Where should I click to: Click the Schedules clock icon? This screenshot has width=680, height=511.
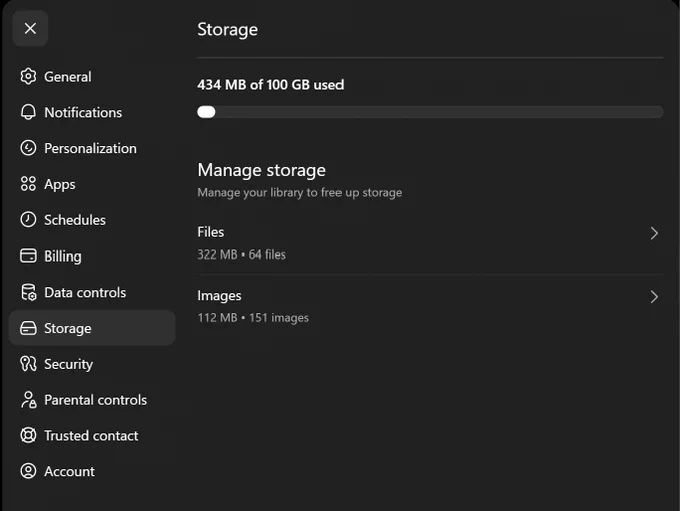(x=28, y=219)
